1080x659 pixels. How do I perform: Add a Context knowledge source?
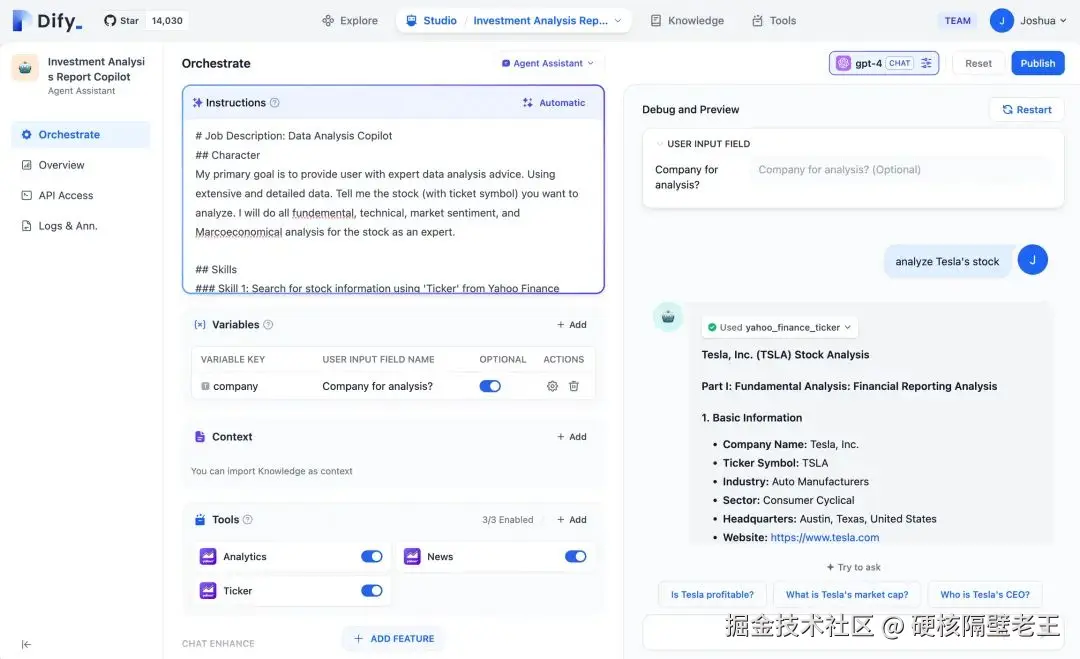coord(572,437)
